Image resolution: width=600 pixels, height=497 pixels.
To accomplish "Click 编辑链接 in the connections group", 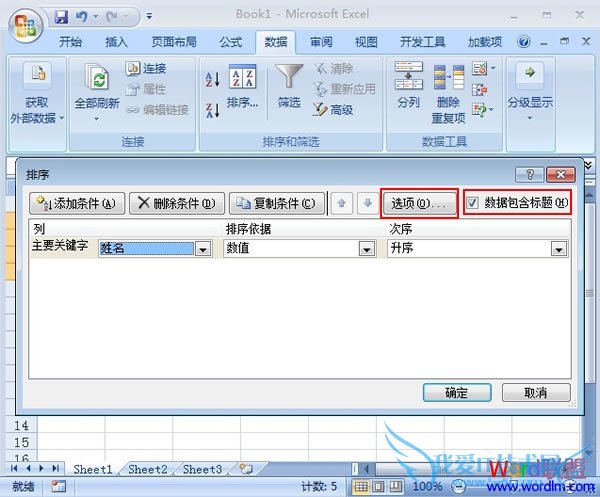I will [157, 110].
